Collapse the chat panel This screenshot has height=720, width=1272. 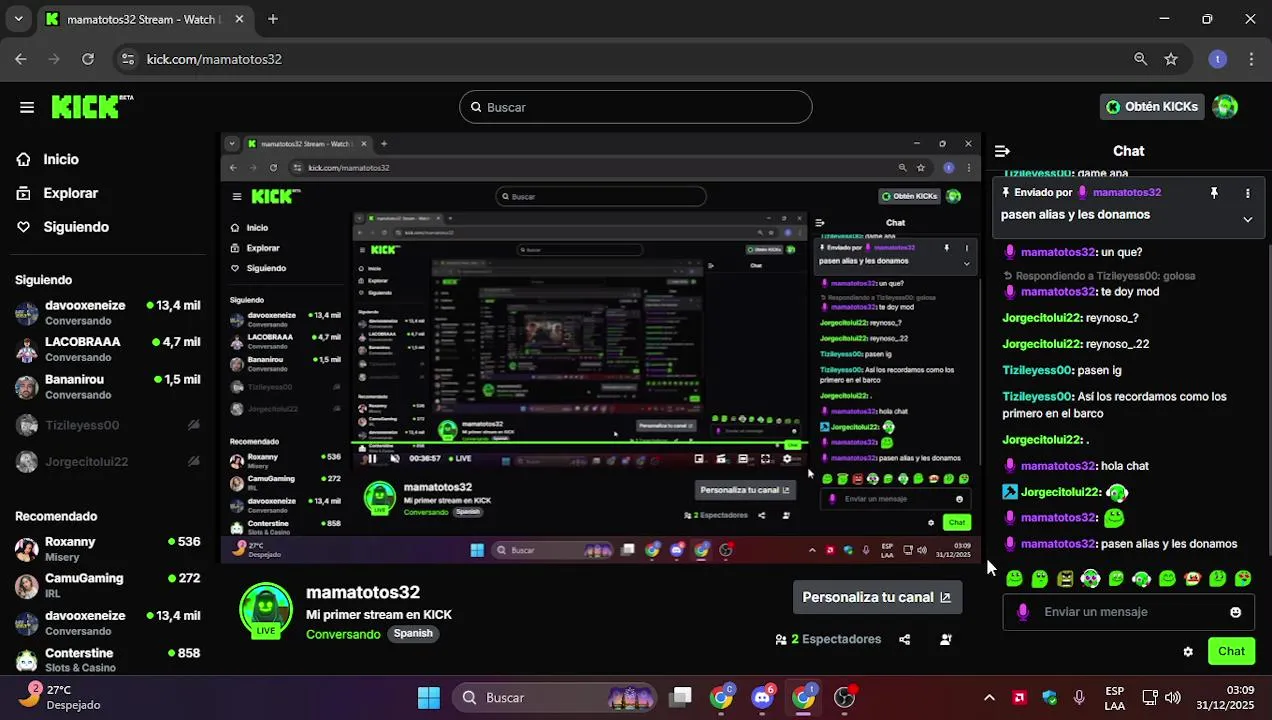click(1002, 151)
